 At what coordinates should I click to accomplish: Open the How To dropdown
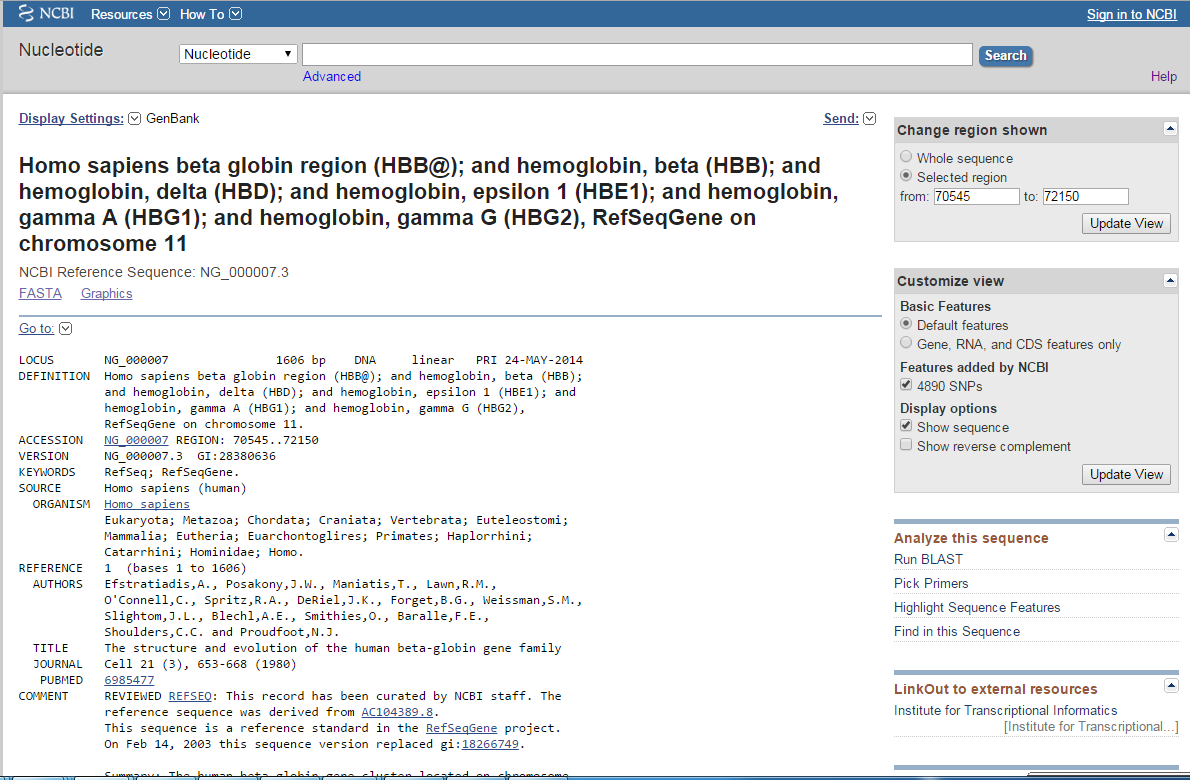(210, 14)
